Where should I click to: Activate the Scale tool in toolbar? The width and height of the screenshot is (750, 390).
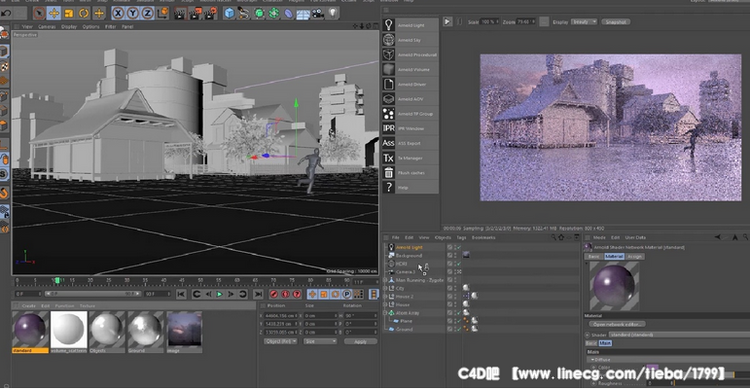[68, 13]
